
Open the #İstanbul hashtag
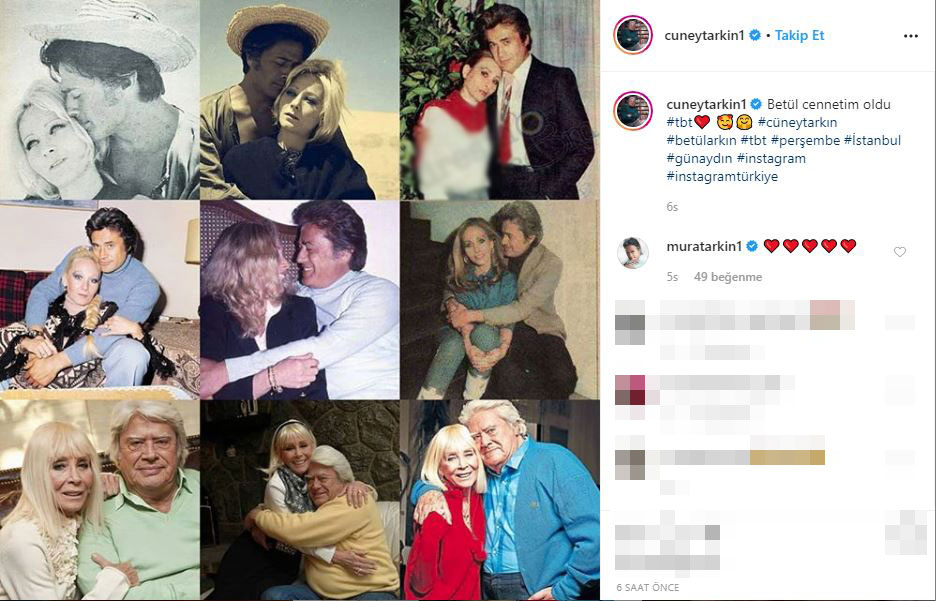click(872, 141)
